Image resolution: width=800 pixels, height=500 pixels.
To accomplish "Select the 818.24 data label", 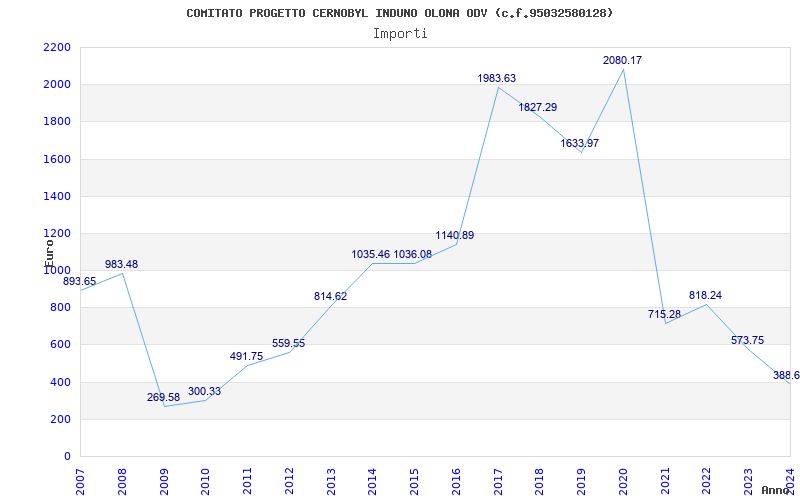I will [706, 295].
